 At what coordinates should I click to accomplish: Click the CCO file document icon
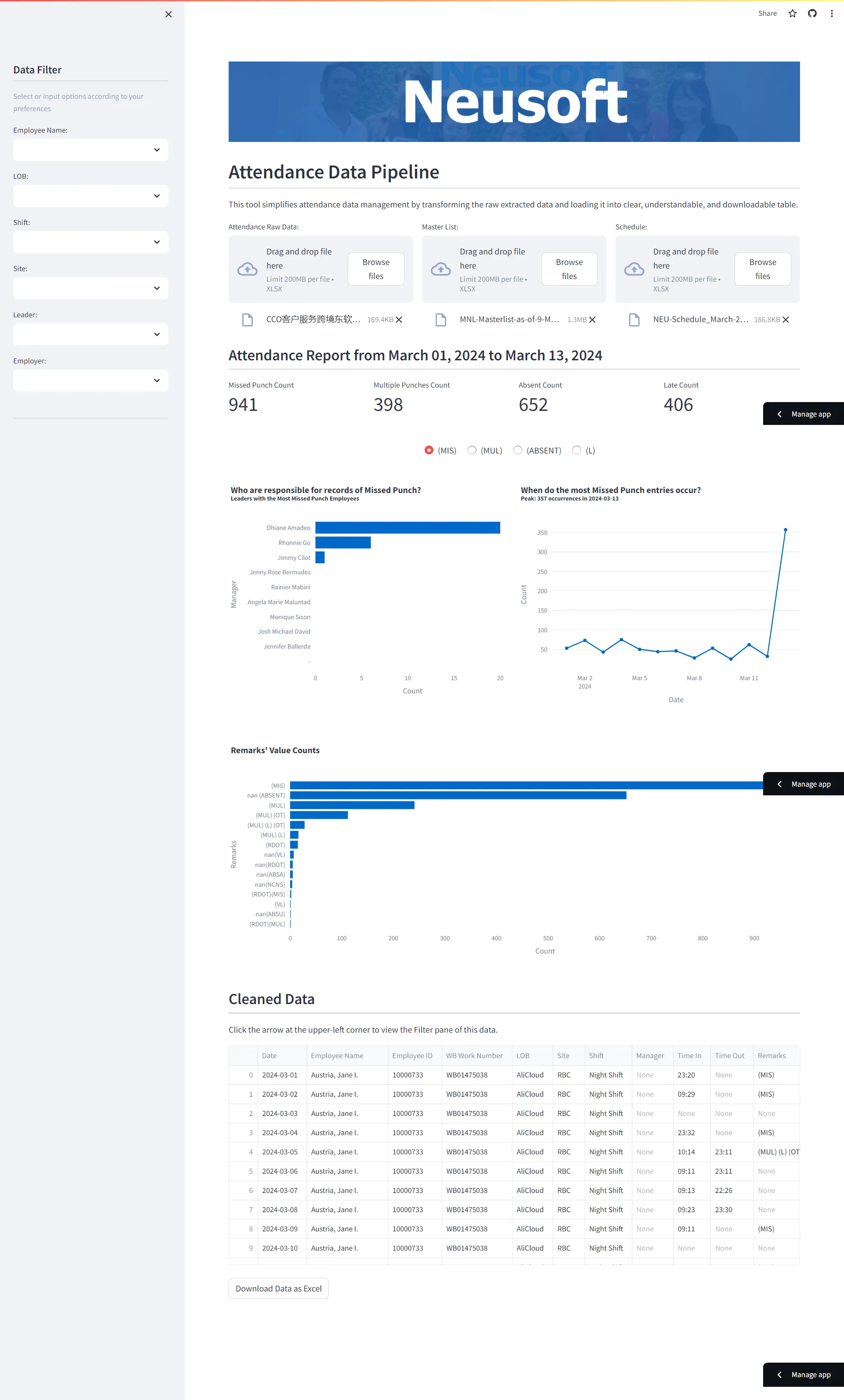pos(247,320)
